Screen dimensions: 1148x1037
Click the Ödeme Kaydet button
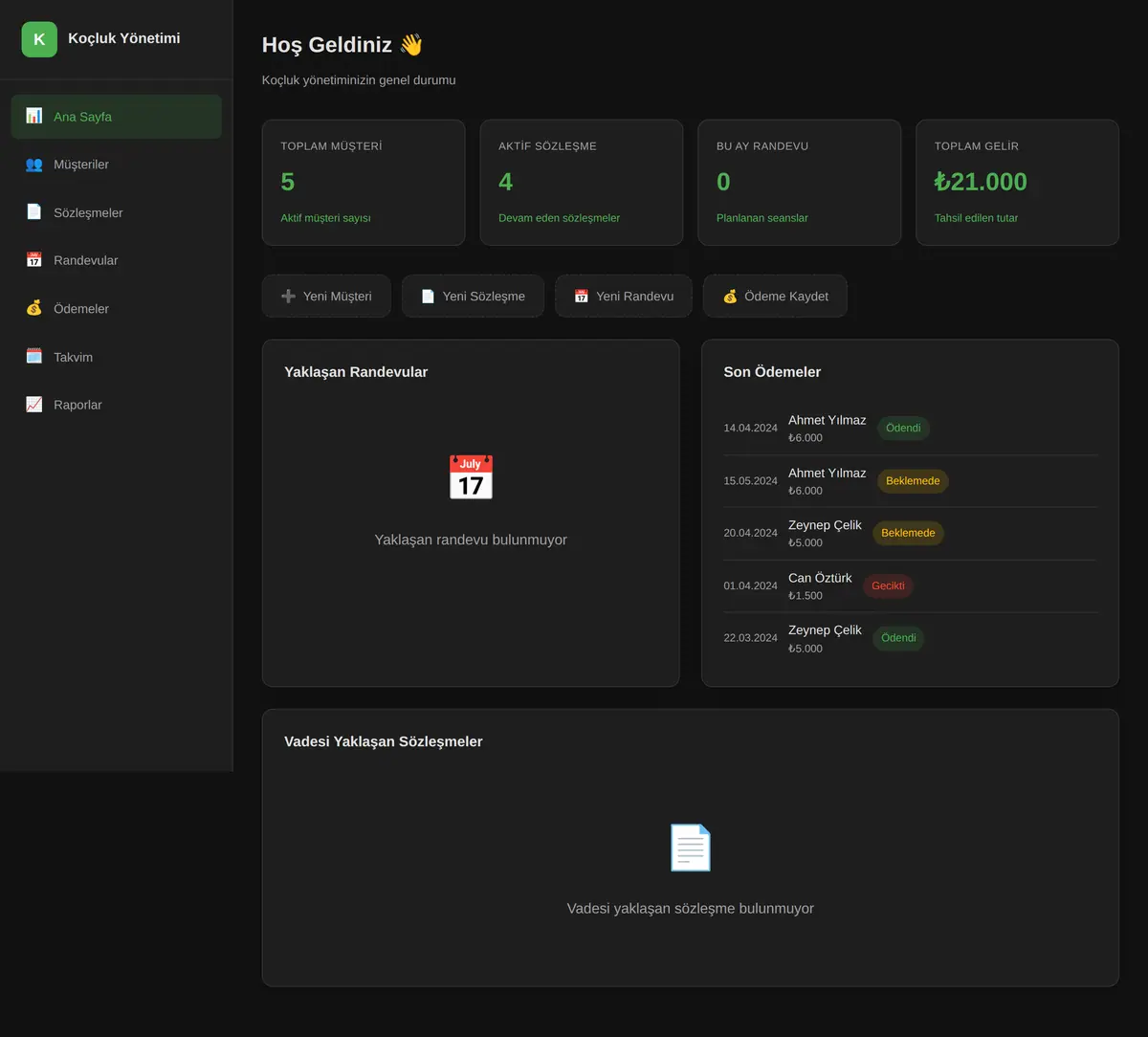(775, 297)
